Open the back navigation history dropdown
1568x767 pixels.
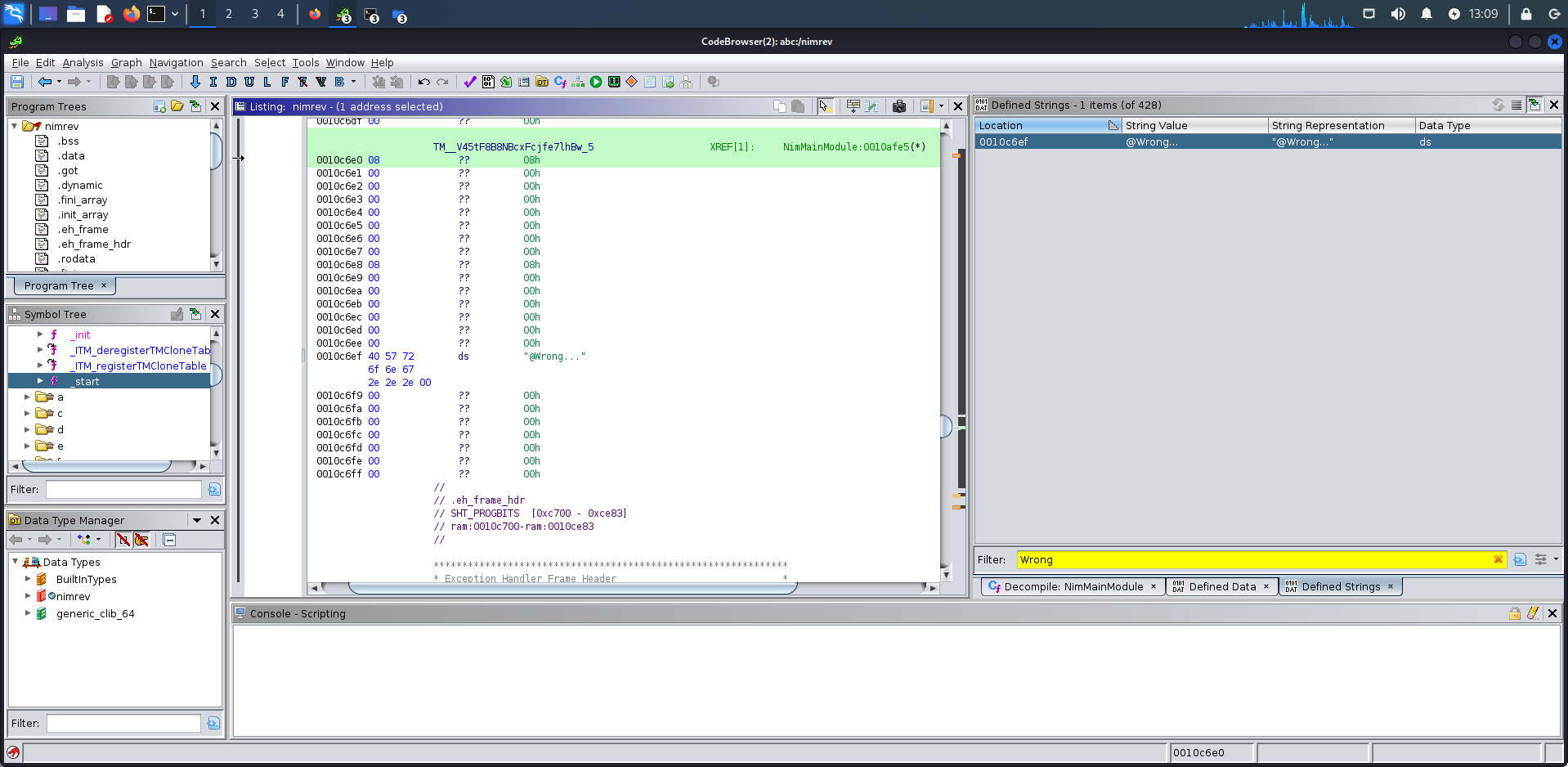(x=59, y=82)
